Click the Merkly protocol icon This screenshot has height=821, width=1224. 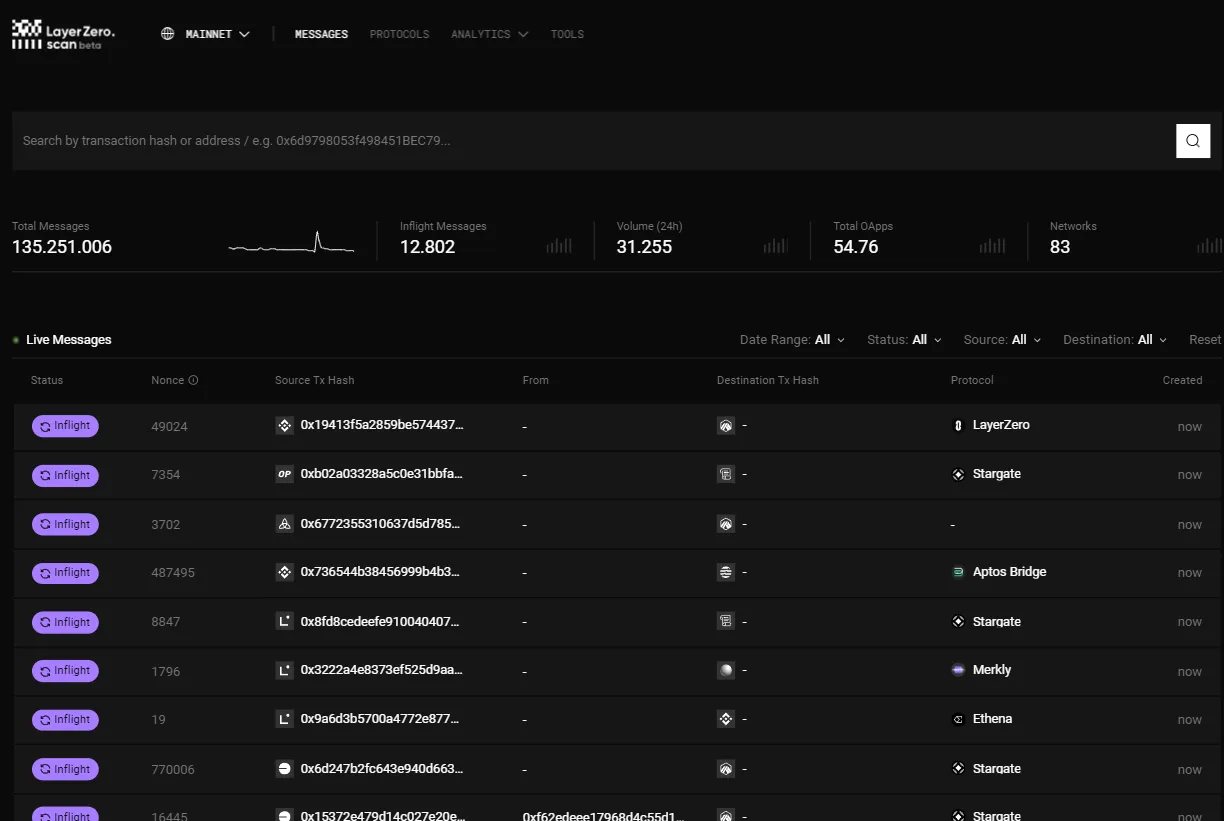959,670
